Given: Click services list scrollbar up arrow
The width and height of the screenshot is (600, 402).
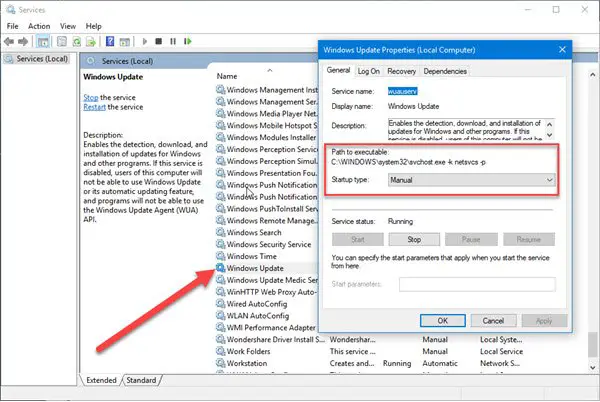Looking at the screenshot, I should coord(593,75).
